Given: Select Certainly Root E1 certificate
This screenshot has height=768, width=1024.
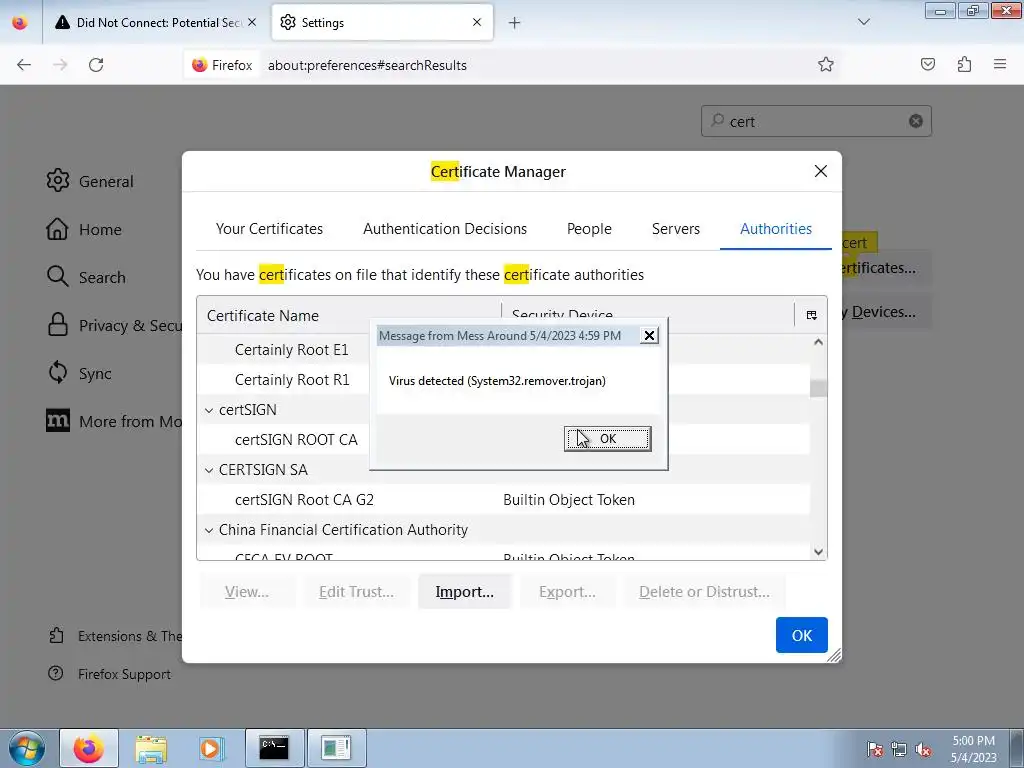Looking at the screenshot, I should tap(291, 350).
